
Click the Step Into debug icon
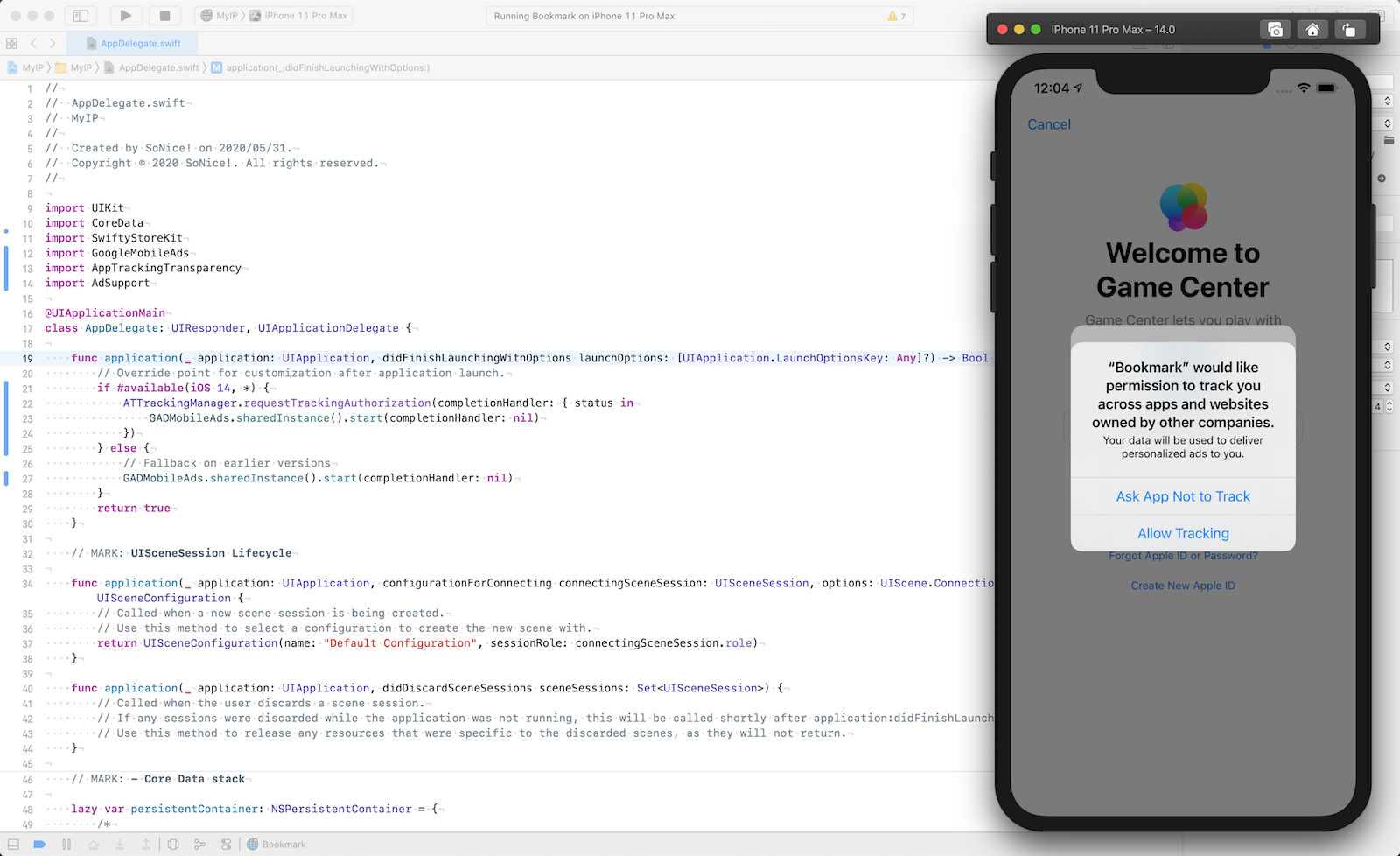[120, 845]
